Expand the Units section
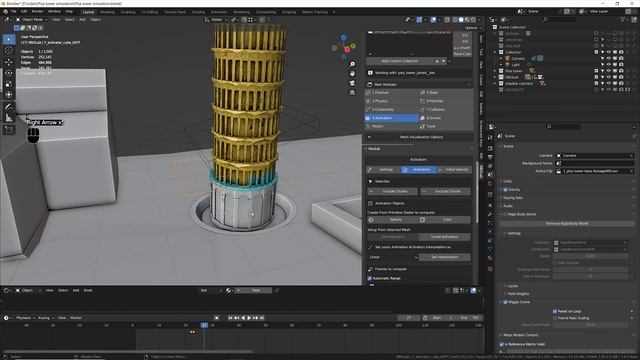Viewport: 640px width, 360px height. click(508, 181)
